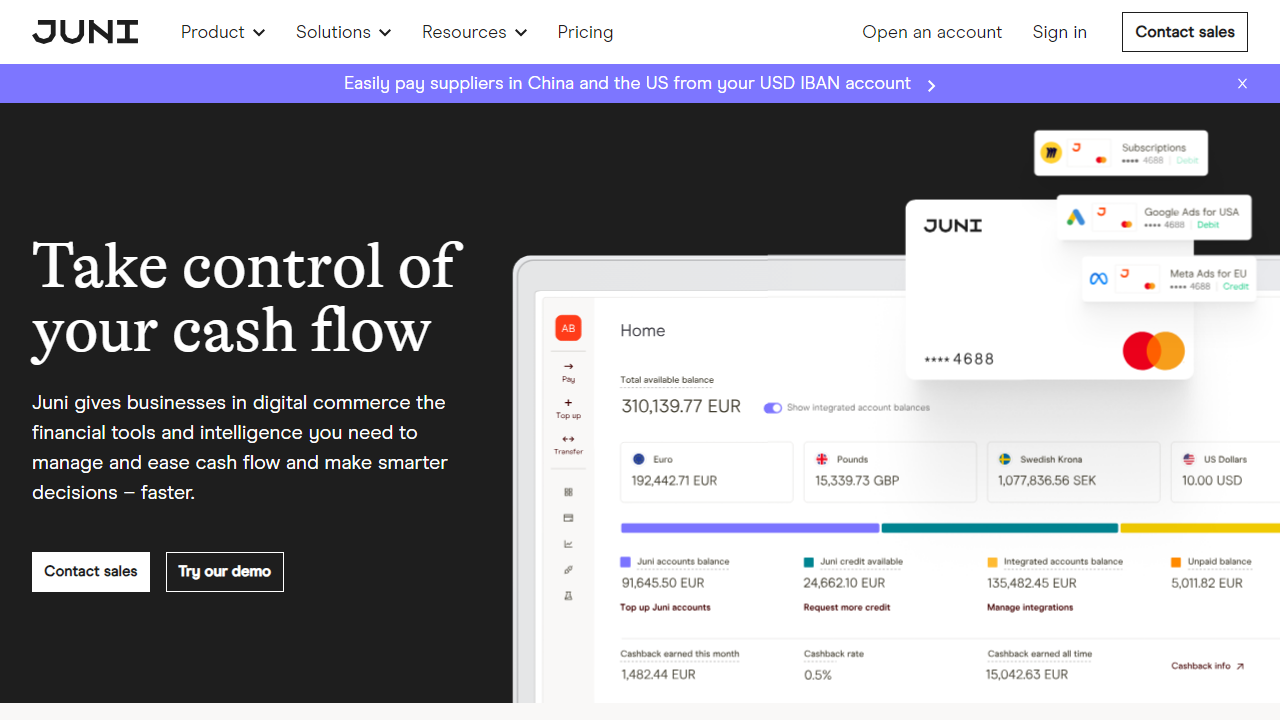This screenshot has height=720, width=1280.
Task: Click Contact sales button in hero section
Action: (91, 572)
